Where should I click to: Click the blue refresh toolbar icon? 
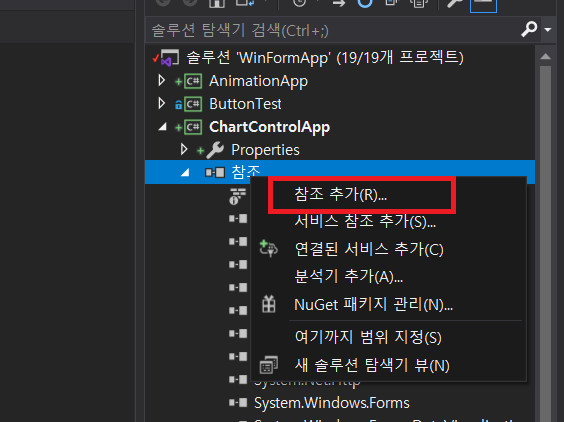click(364, 3)
